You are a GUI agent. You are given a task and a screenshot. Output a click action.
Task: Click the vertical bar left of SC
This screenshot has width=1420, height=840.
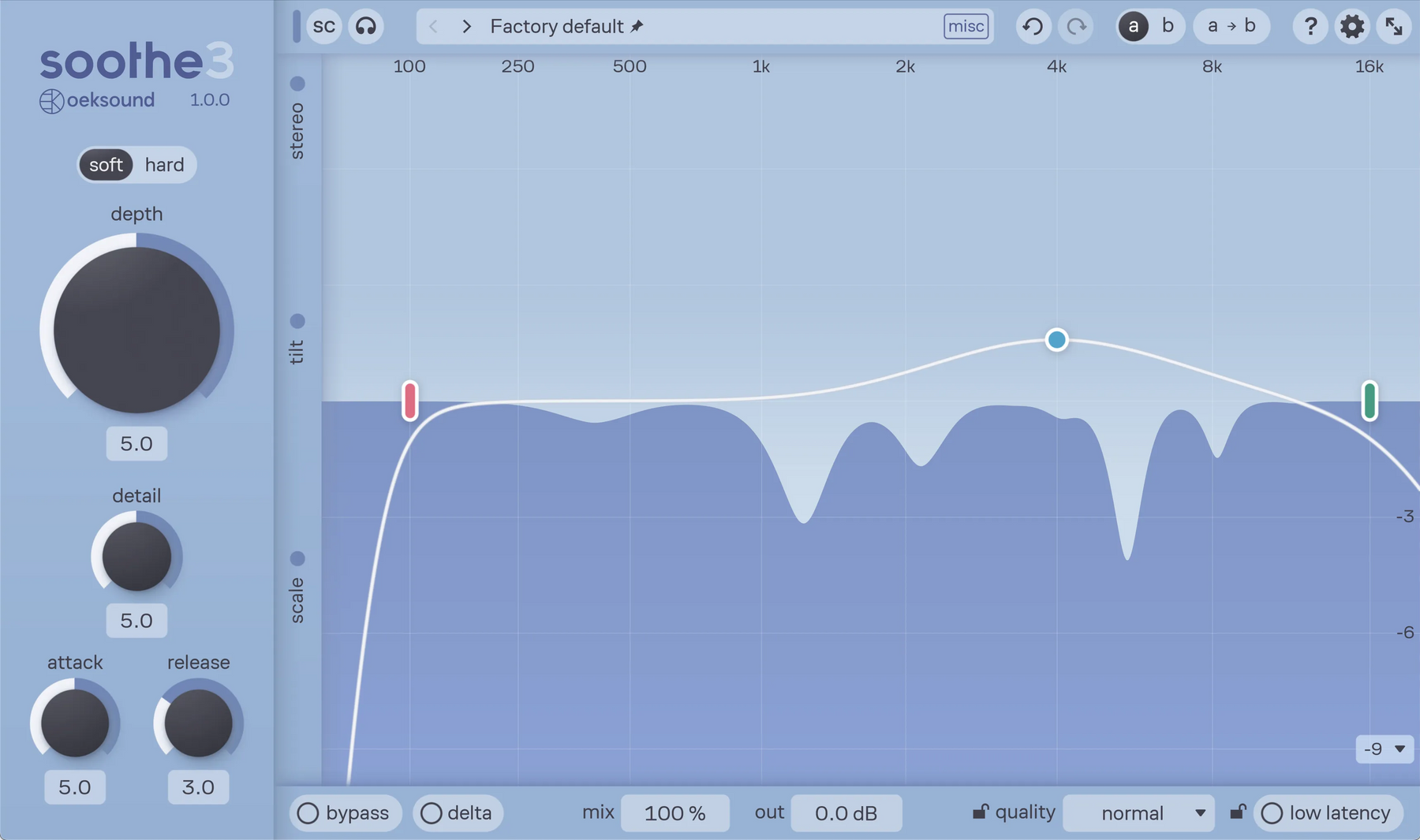pyautogui.click(x=297, y=26)
